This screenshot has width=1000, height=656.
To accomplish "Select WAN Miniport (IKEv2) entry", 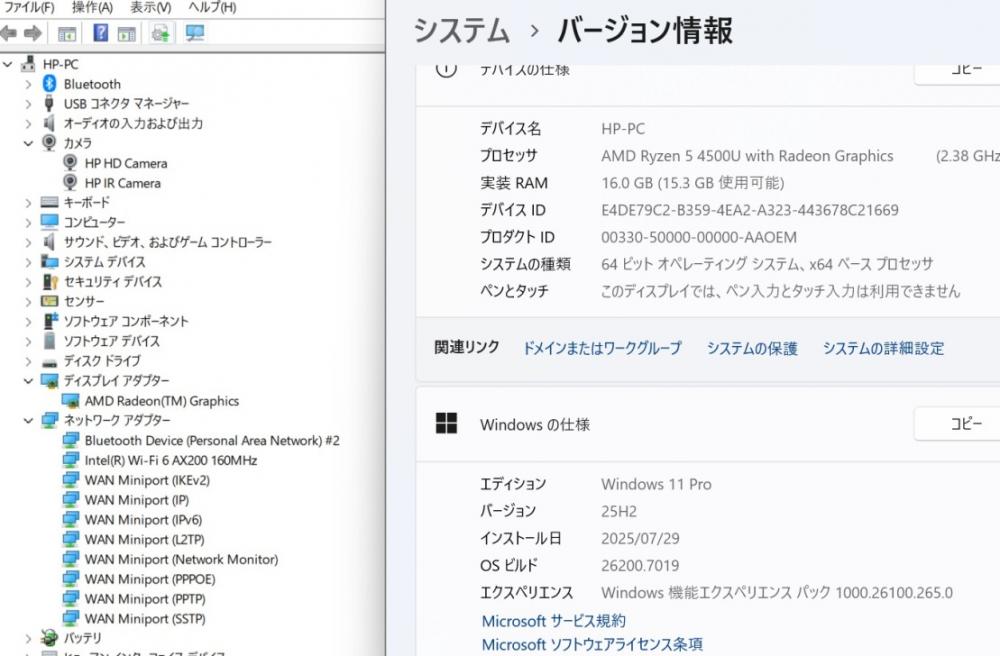I will pyautogui.click(x=147, y=480).
